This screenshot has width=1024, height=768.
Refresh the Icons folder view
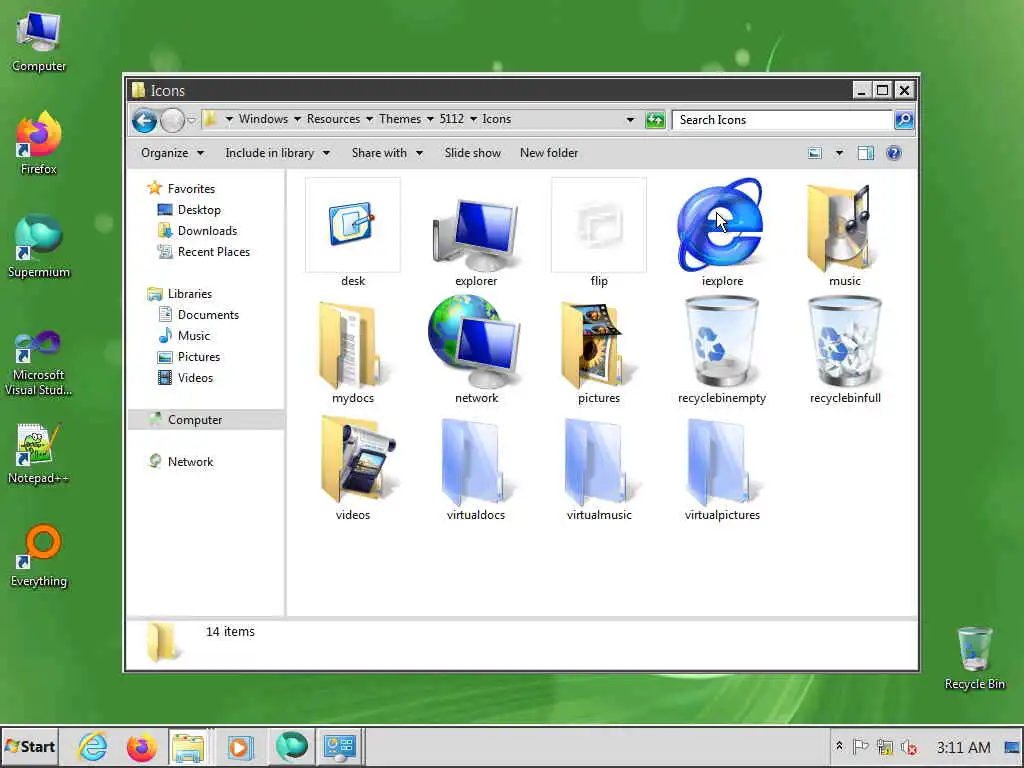point(654,120)
